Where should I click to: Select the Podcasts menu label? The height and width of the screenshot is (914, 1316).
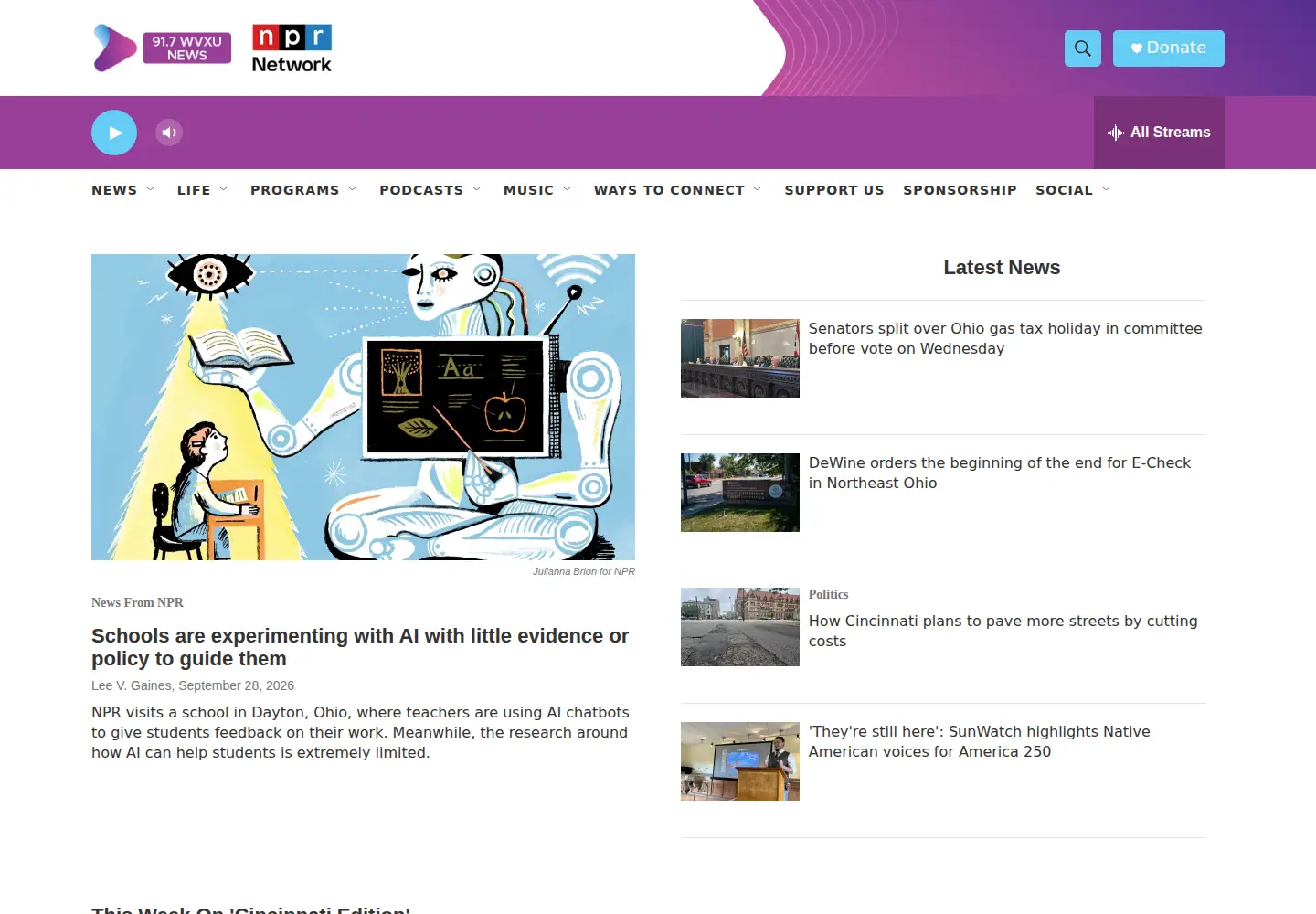[x=421, y=190]
